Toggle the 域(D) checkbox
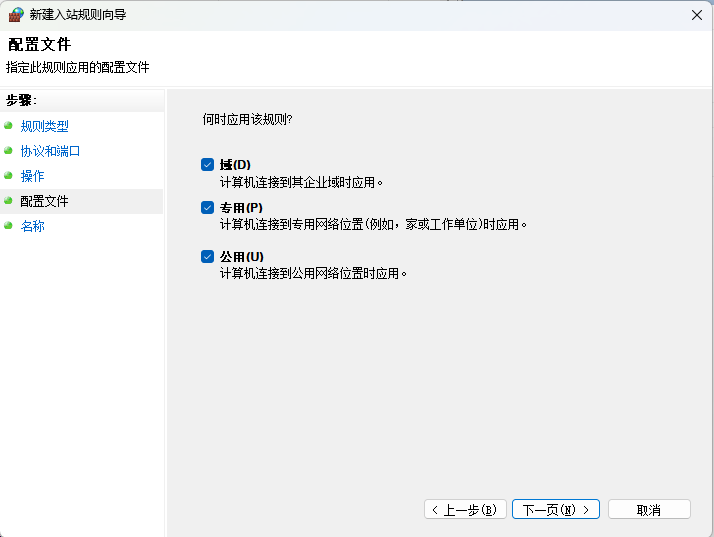The image size is (714, 537). (207, 164)
